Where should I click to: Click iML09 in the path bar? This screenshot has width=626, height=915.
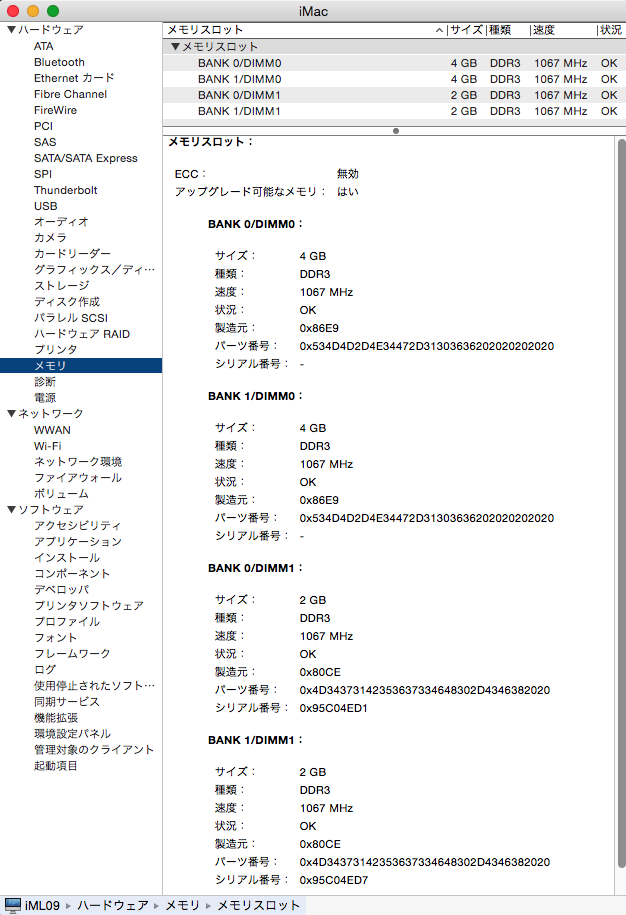[x=43, y=905]
